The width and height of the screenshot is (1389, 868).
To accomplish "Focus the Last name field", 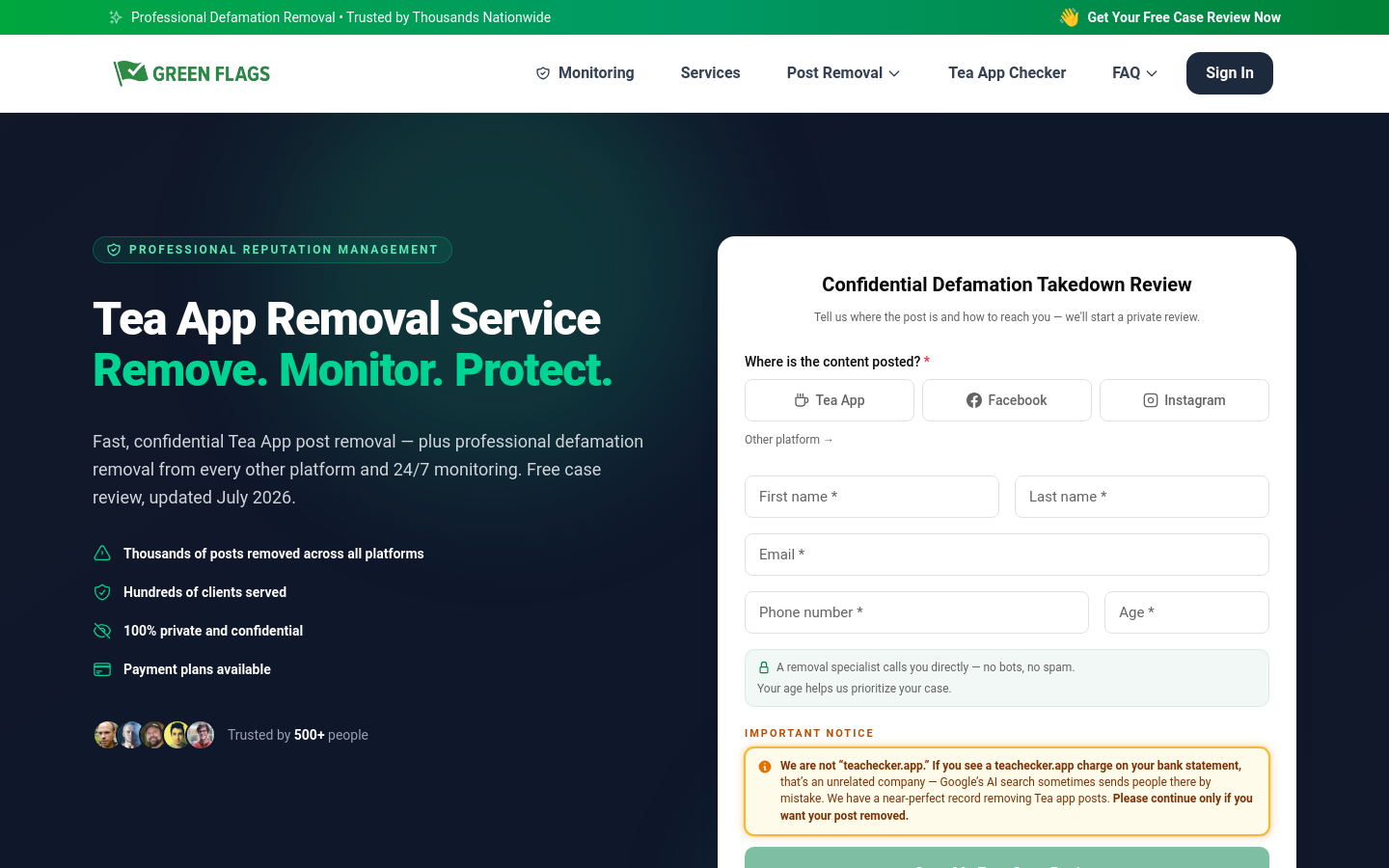I will point(1142,497).
